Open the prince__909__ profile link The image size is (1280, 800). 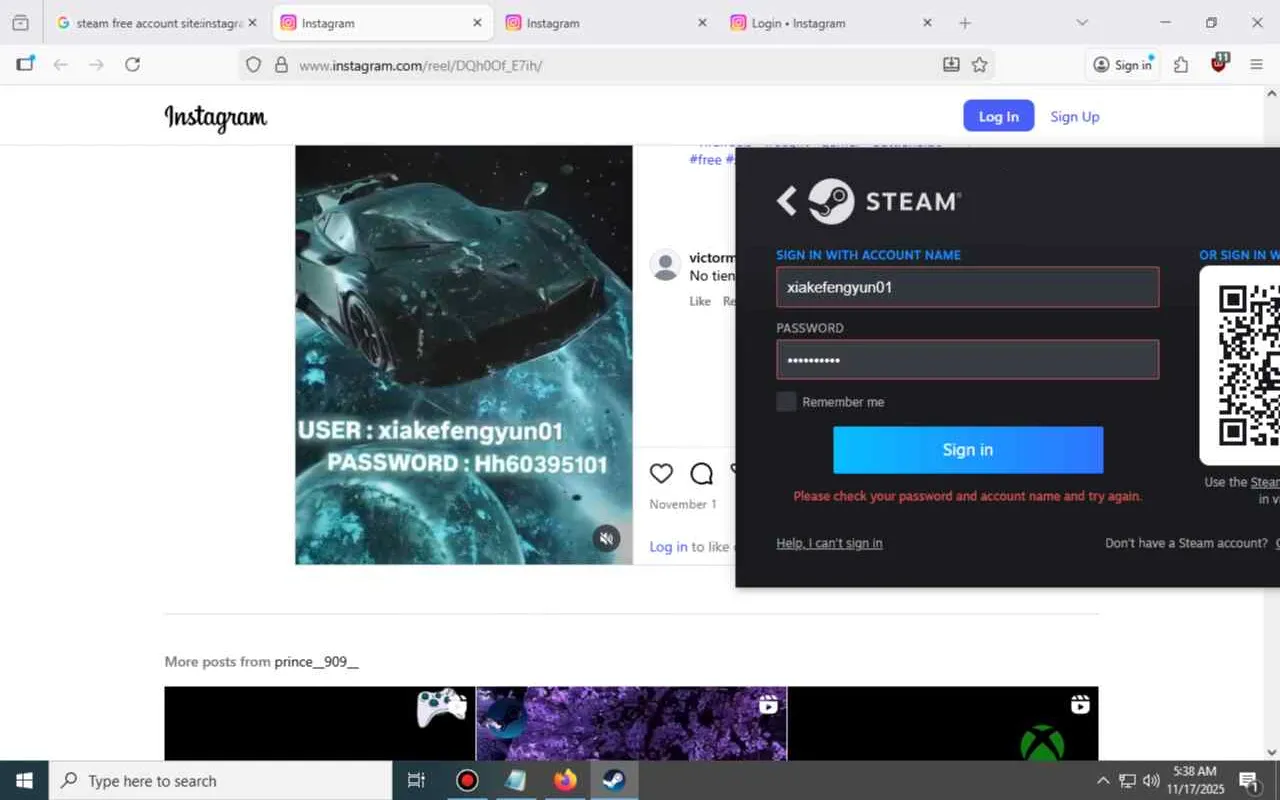pos(316,662)
